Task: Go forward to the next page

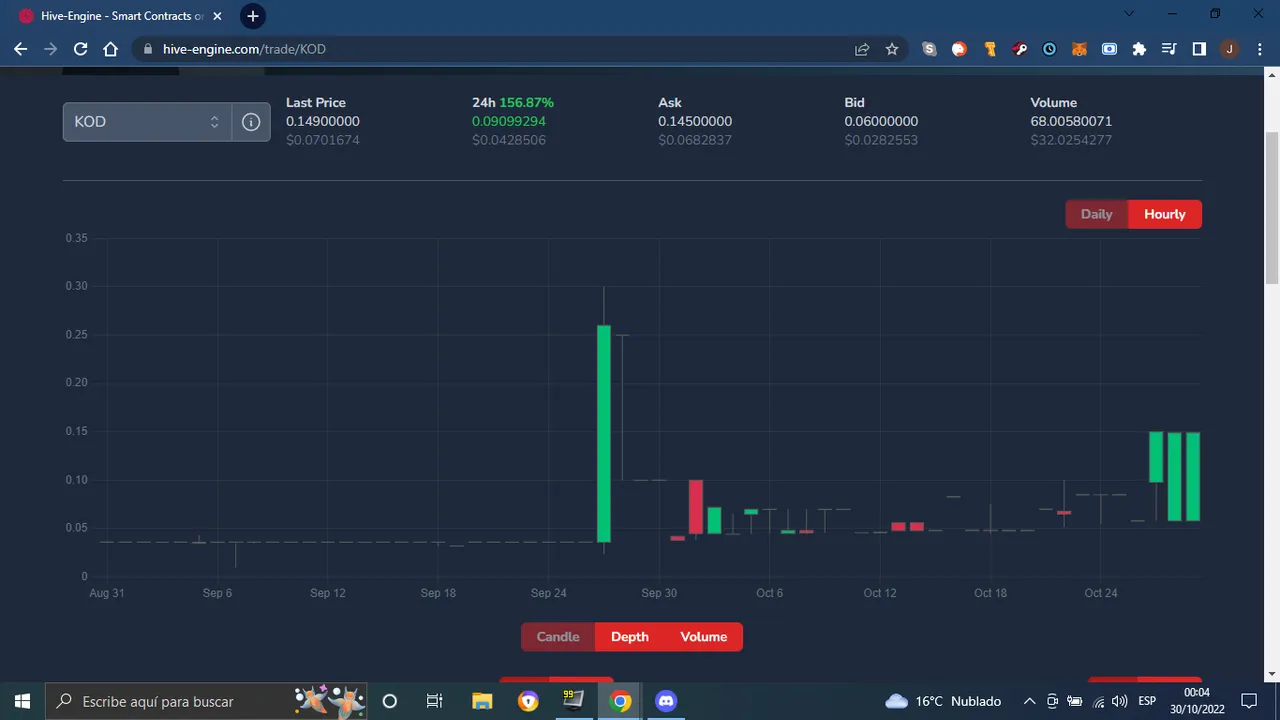Action: pos(51,49)
